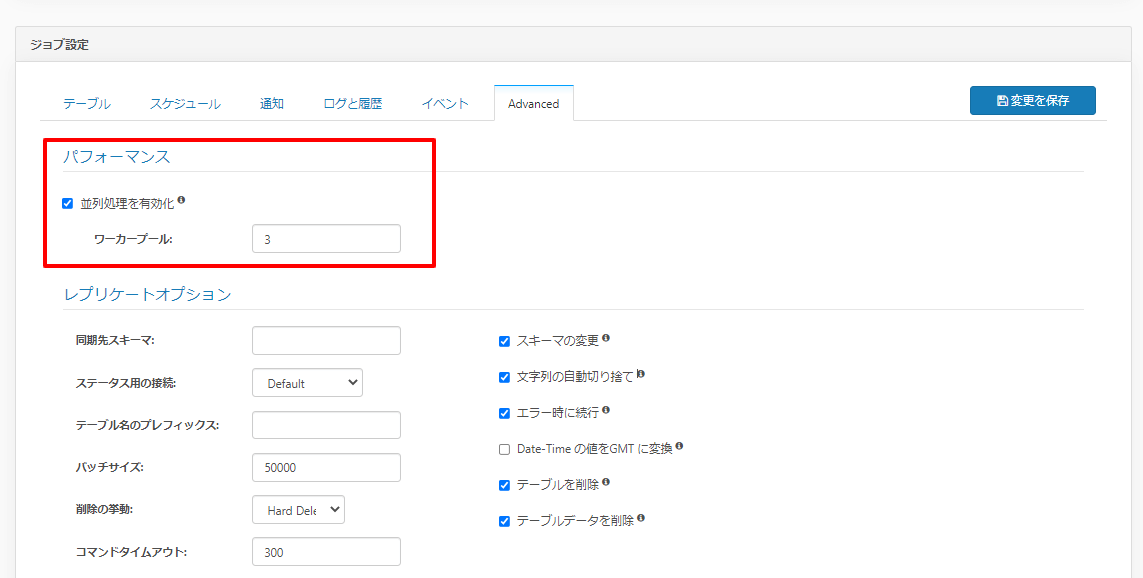Screen dimensions: 1143x578
Task: Toggle the エラー時に続行 checkbox
Action: click(x=504, y=413)
